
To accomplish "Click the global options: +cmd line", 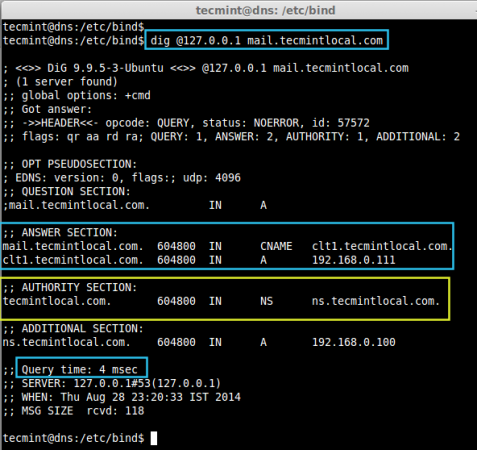I will [x=76, y=96].
